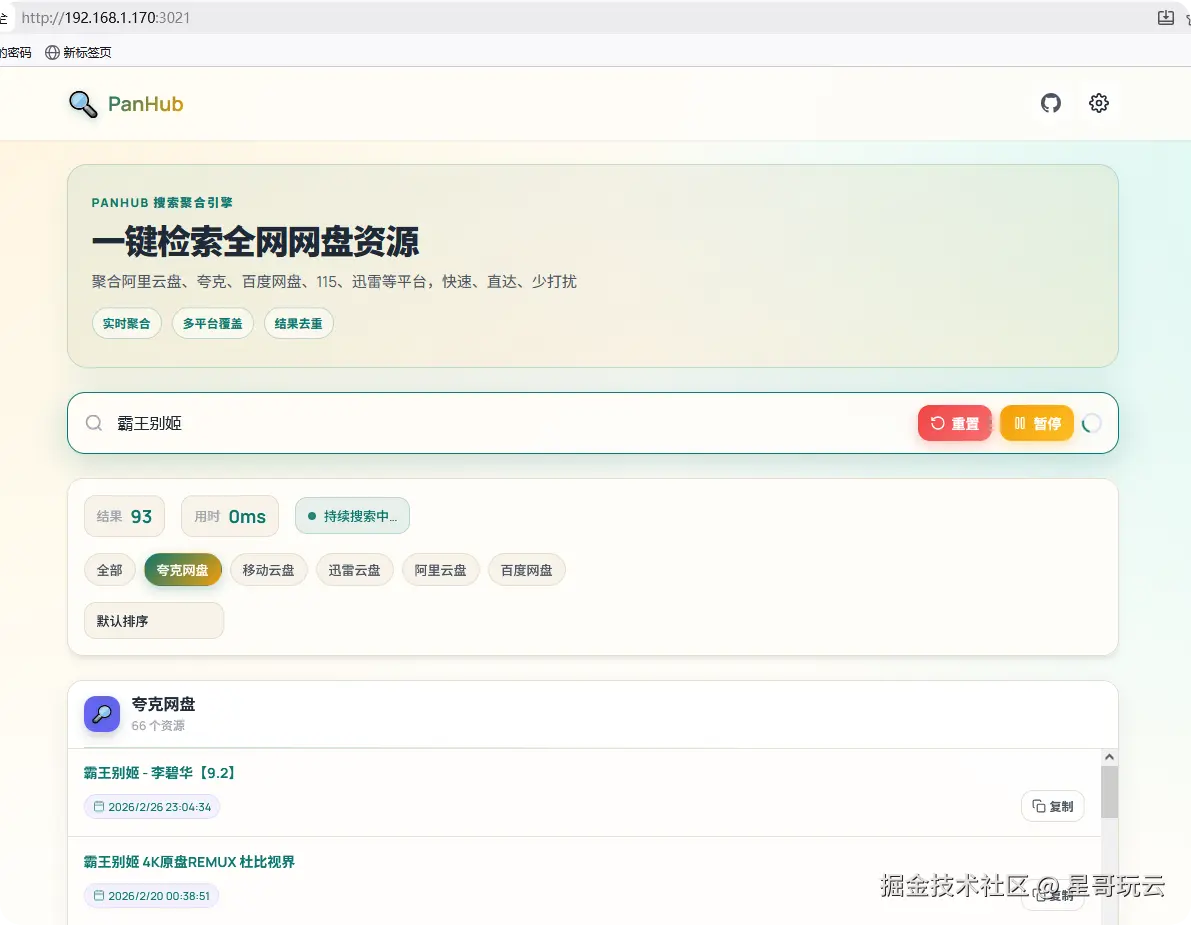
Task: Click the date badge 2026/2/20 00:38:51
Action: pyautogui.click(x=151, y=895)
